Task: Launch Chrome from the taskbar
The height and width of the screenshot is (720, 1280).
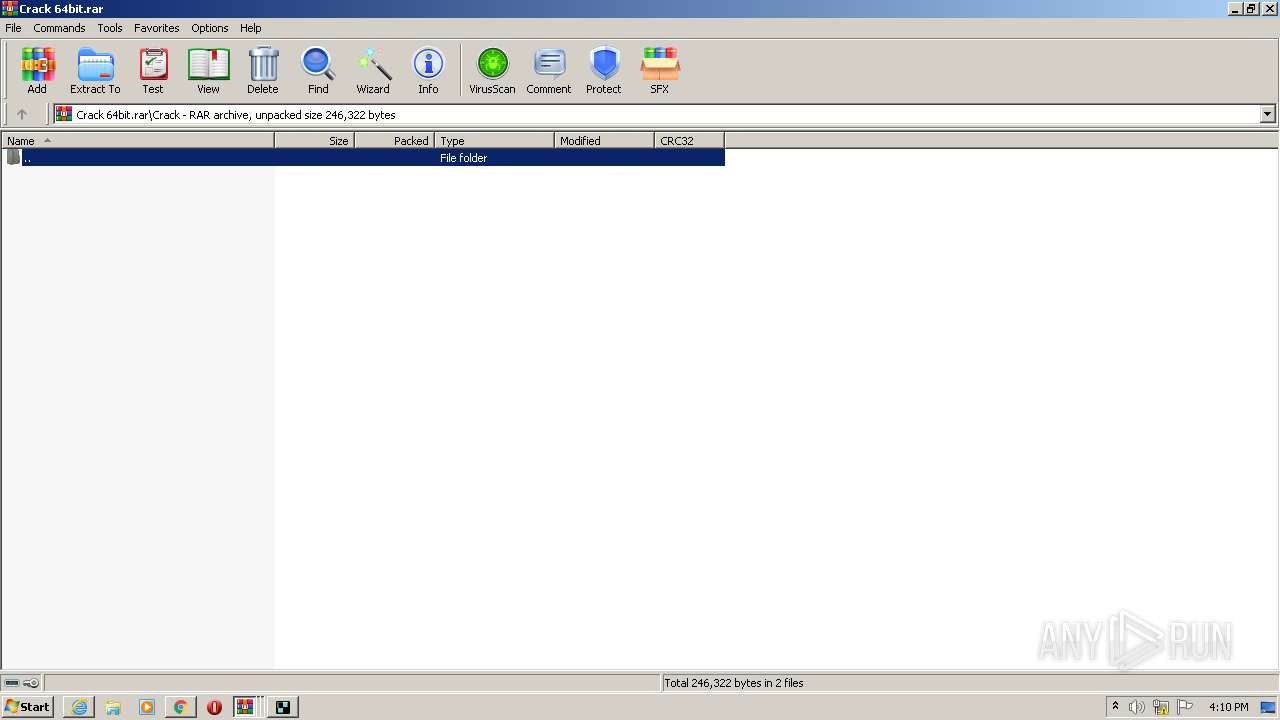Action: click(181, 707)
